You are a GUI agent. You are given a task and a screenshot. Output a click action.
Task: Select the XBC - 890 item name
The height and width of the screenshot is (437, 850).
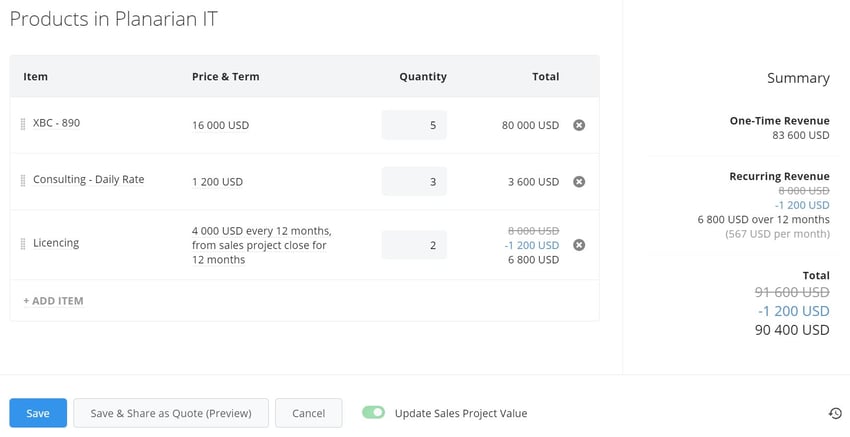click(x=56, y=123)
